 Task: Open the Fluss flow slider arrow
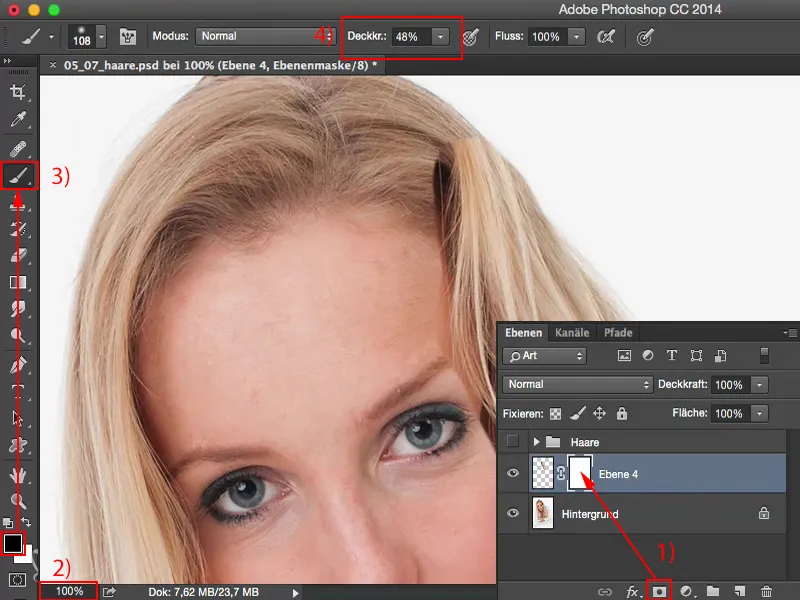(x=577, y=37)
